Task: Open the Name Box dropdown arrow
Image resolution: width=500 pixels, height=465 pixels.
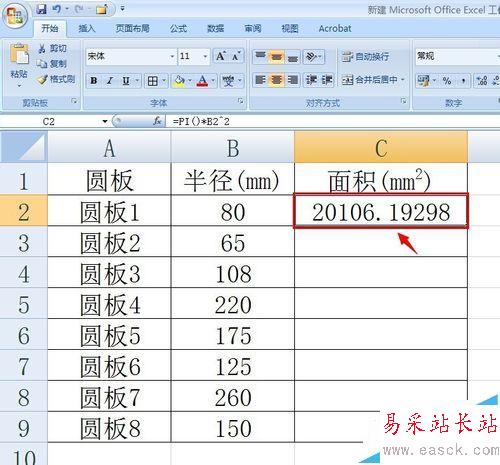Action: coord(105,121)
